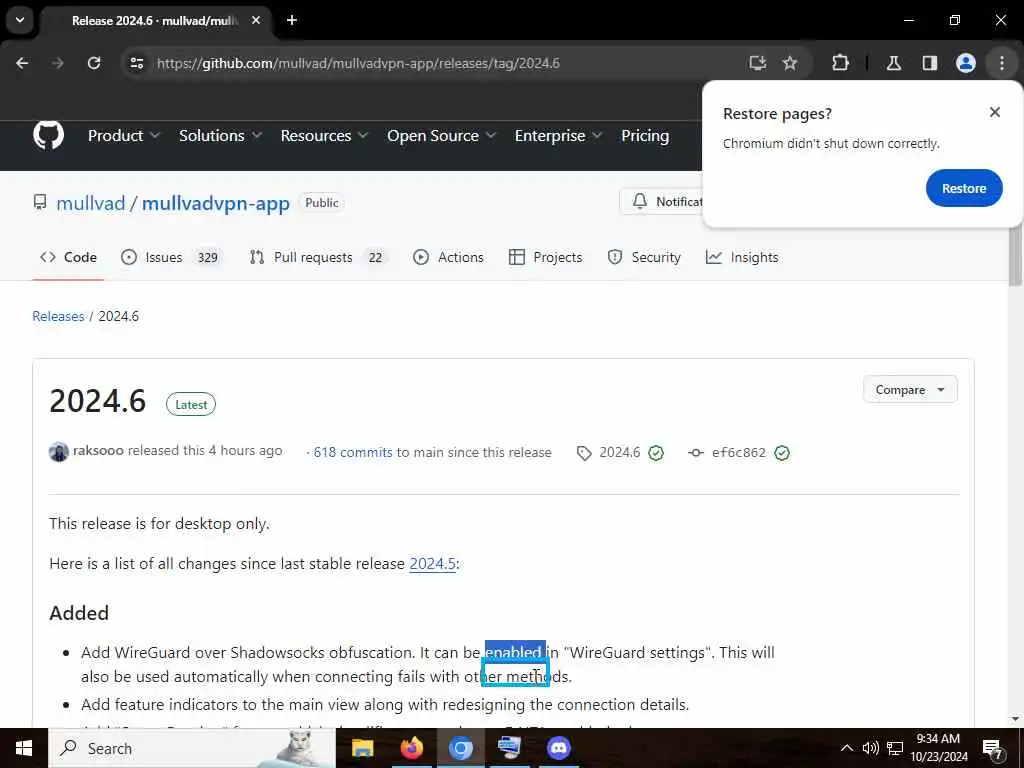This screenshot has height=768, width=1024.
Task: Show hidden system tray icons
Action: pos(846,748)
